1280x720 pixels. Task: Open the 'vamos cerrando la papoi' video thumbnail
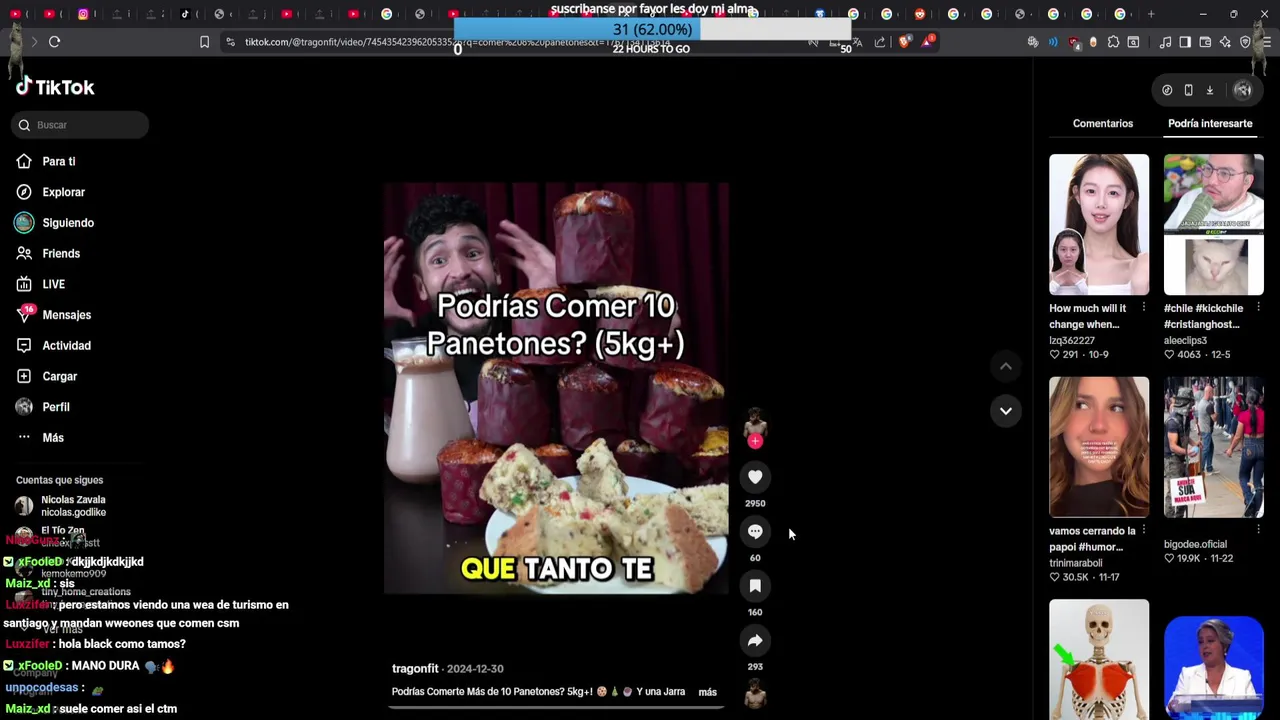click(1099, 447)
